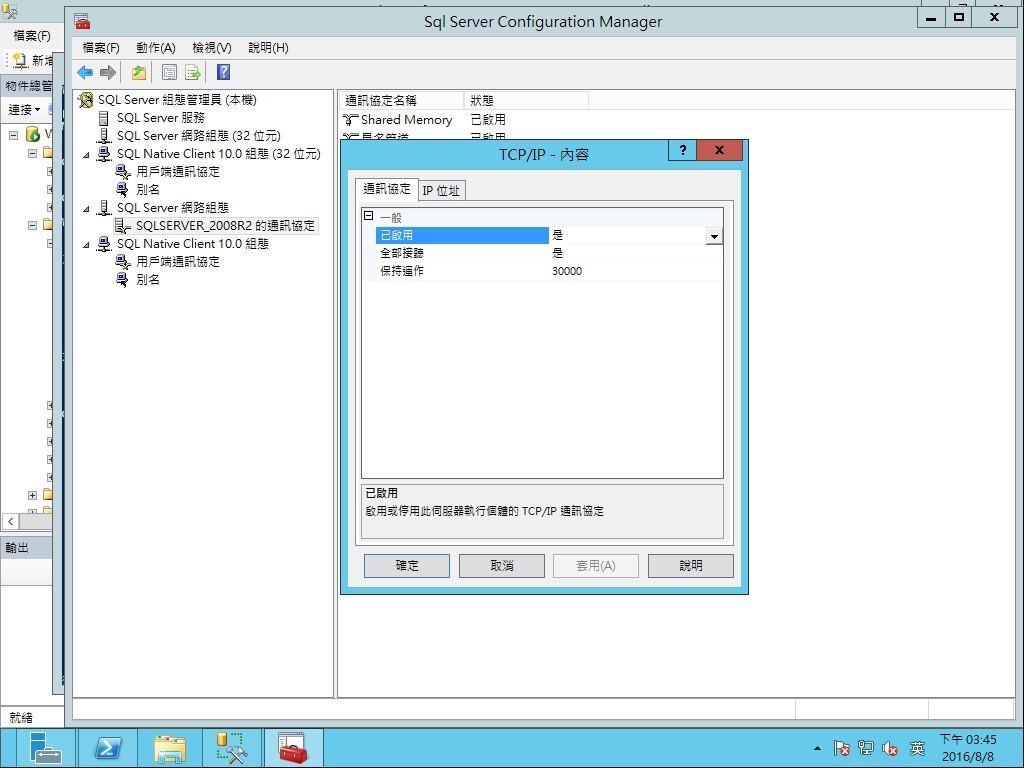Screen dimensions: 1024x768
Task: Minimize the Sql Server Configuration Manager window
Action: (931, 18)
